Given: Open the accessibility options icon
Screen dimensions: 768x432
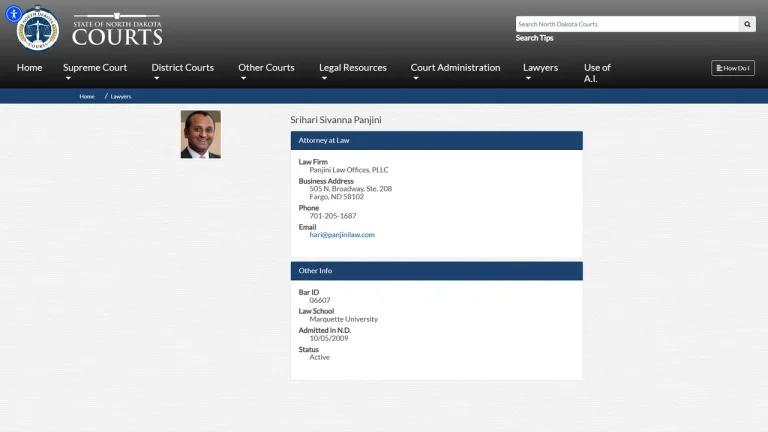Looking at the screenshot, I should tap(14, 14).
